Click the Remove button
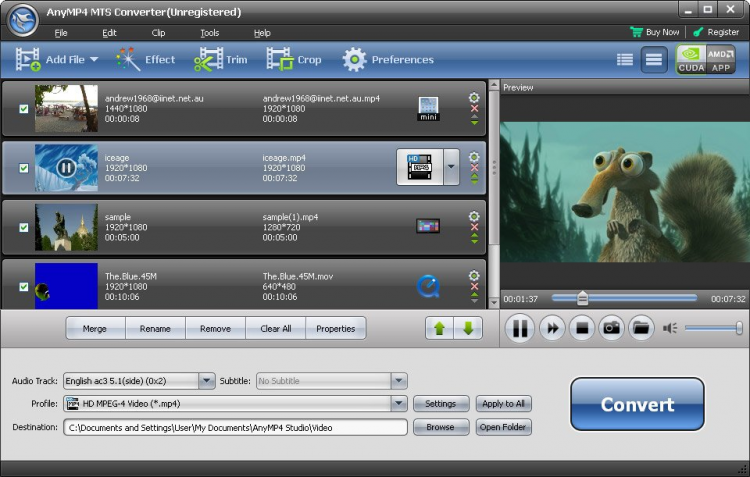Screen dimensions: 750x477 pos(215,329)
